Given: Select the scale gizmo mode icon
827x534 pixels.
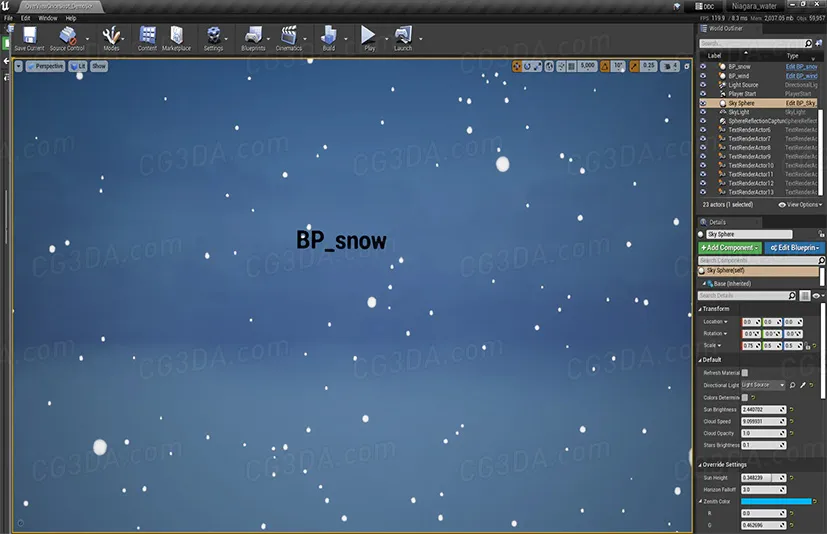Looking at the screenshot, I should coord(537,66).
